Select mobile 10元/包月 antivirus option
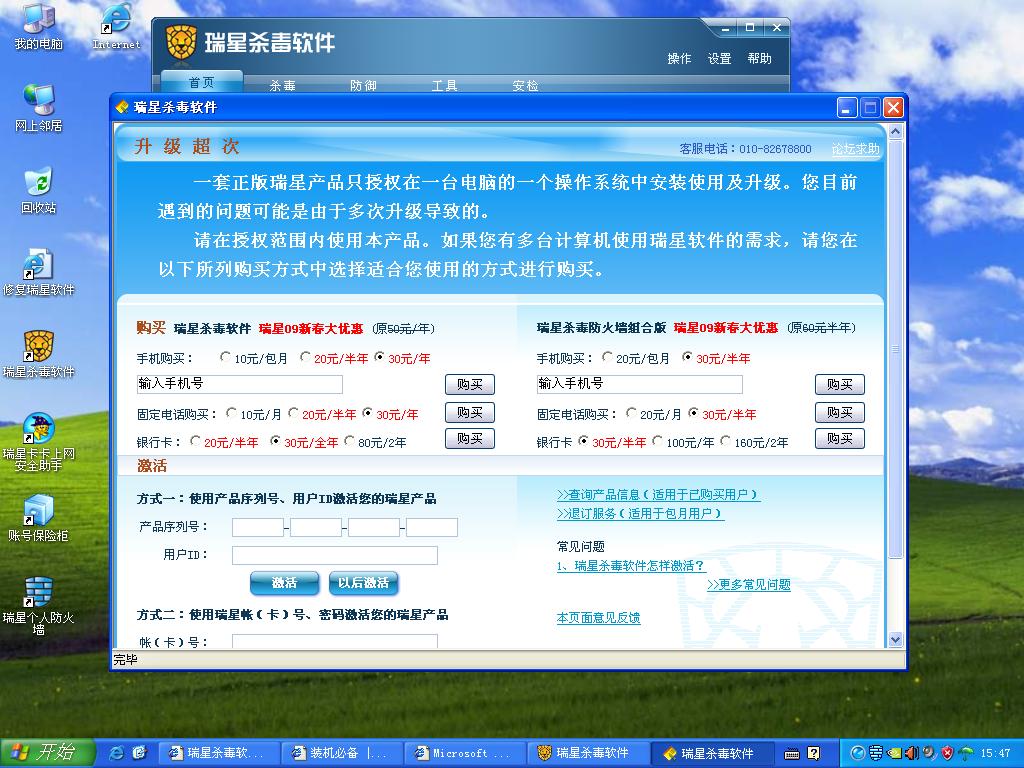This screenshot has height=768, width=1024. coord(225,357)
